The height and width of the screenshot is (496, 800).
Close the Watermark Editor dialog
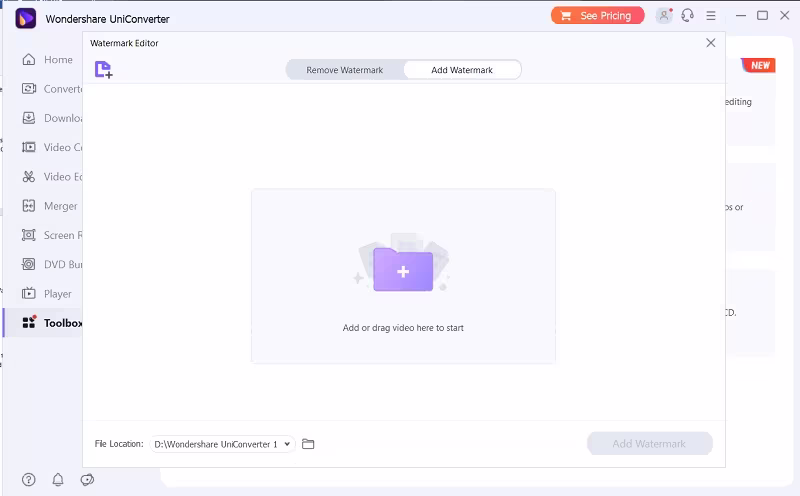[x=711, y=43]
